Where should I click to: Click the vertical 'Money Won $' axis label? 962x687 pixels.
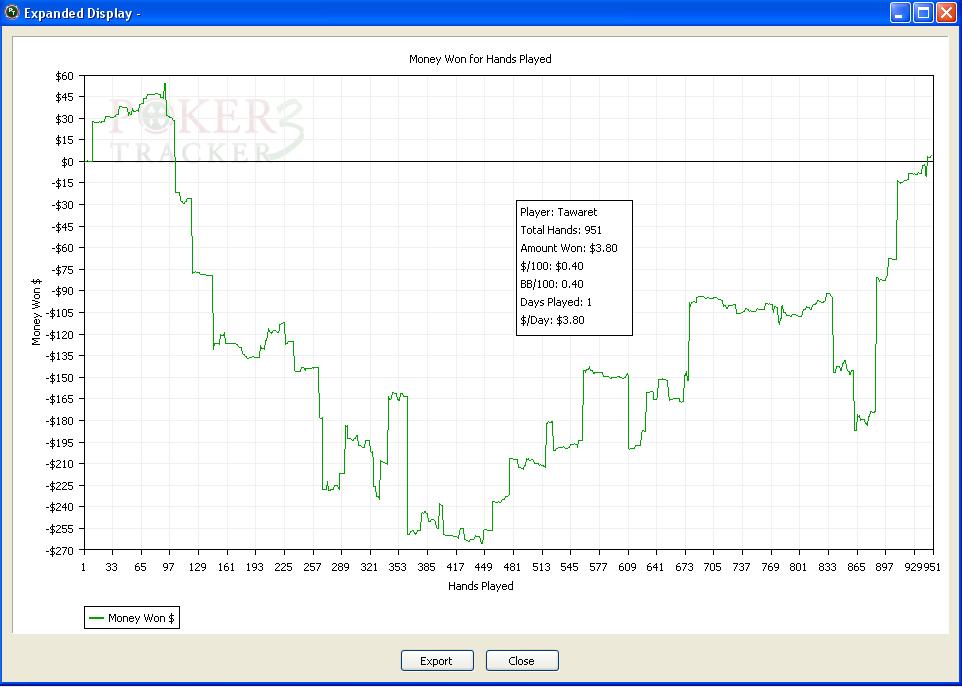pos(36,312)
